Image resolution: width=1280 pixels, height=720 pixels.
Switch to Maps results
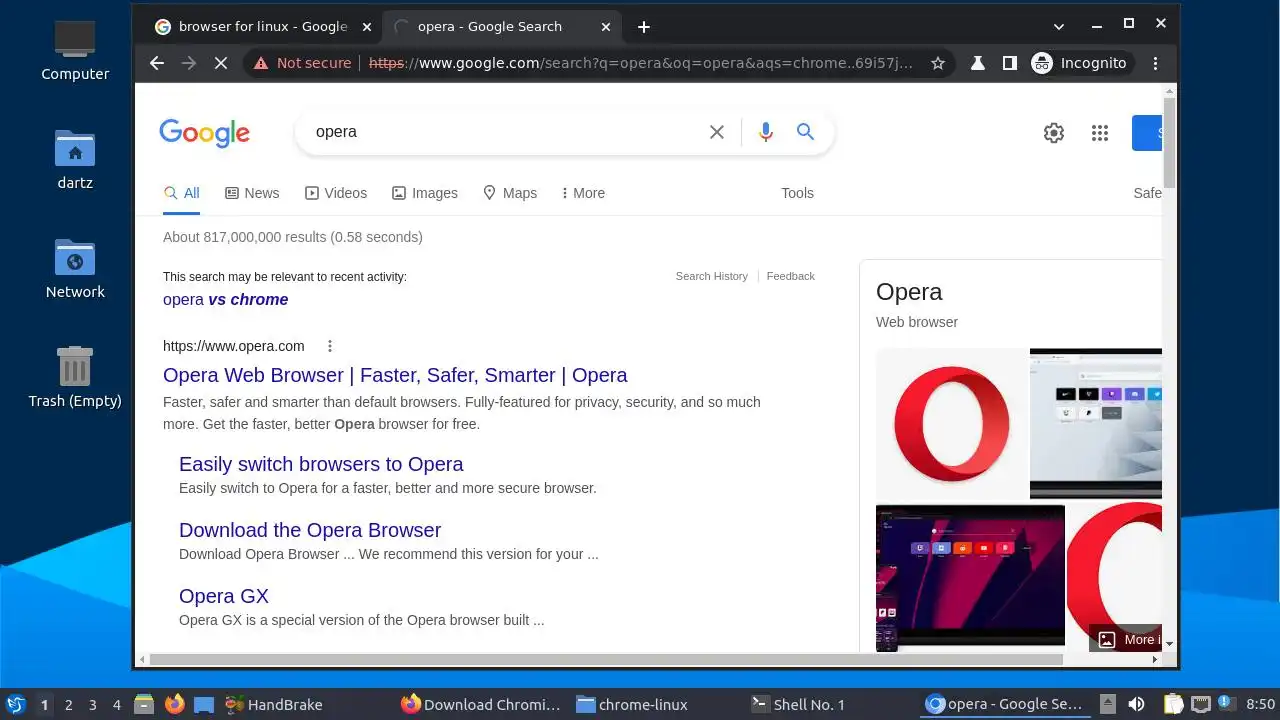coord(510,193)
